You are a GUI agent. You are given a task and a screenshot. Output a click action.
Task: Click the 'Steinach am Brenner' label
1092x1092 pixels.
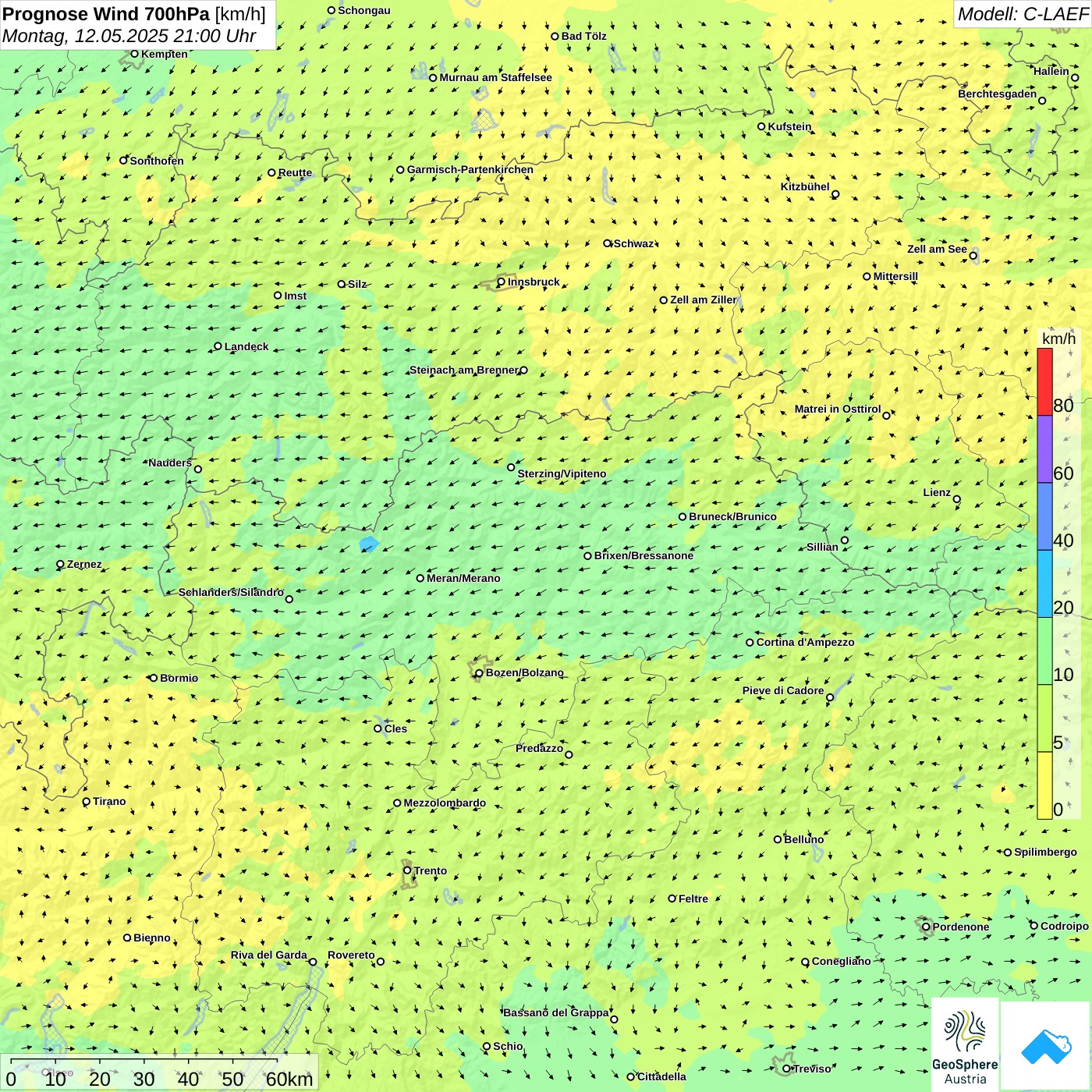coord(464,370)
